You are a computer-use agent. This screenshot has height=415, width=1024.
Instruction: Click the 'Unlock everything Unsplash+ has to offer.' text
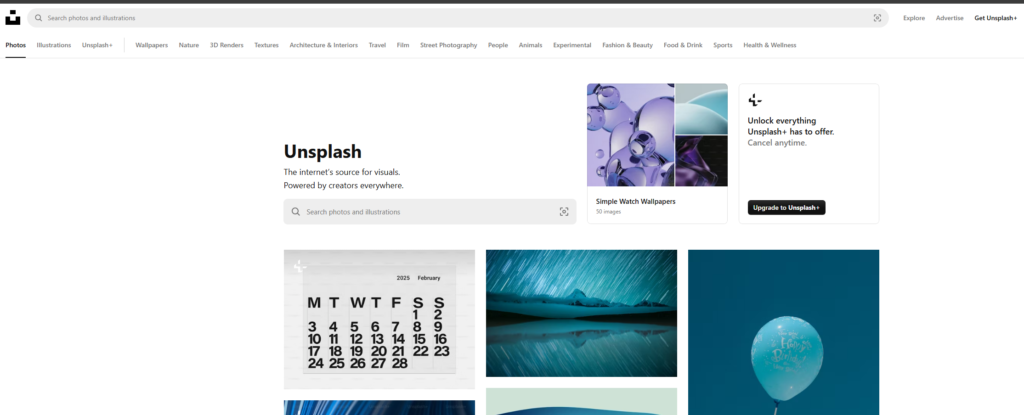pos(791,126)
